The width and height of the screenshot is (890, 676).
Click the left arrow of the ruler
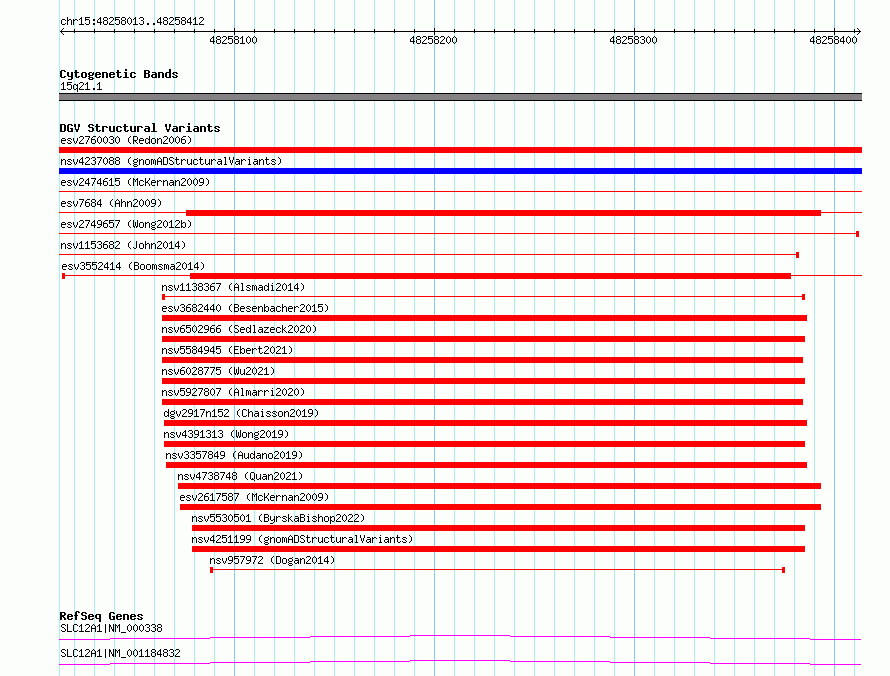click(62, 32)
